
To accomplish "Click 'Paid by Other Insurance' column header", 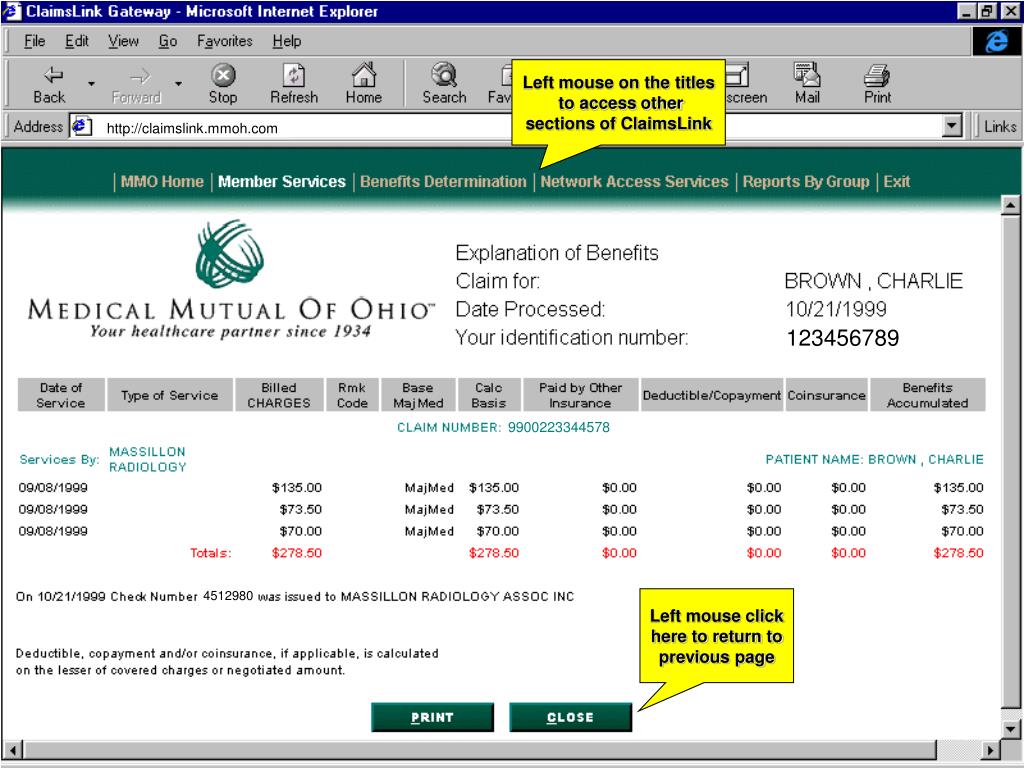I will tap(580, 394).
